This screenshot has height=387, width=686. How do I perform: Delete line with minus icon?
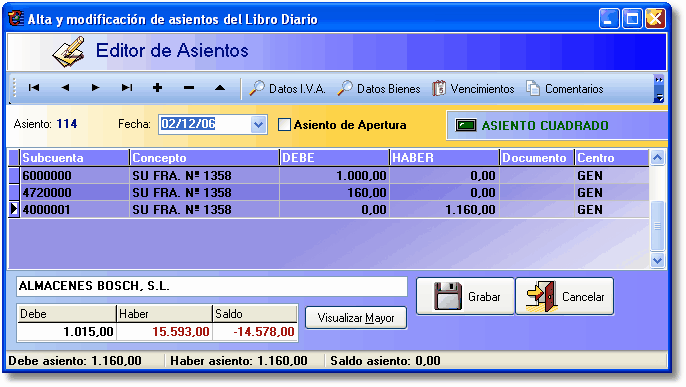(x=189, y=88)
